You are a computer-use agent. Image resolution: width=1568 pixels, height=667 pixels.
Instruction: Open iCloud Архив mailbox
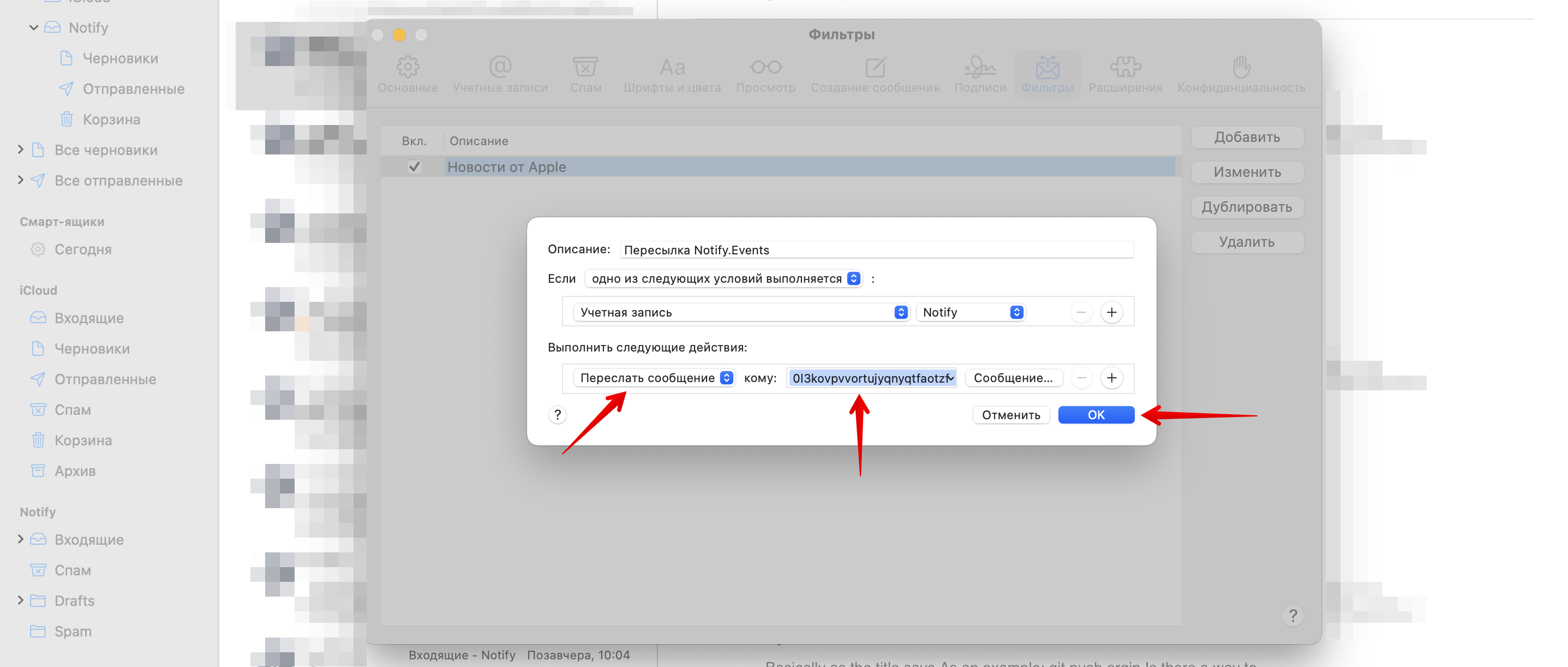click(x=75, y=471)
